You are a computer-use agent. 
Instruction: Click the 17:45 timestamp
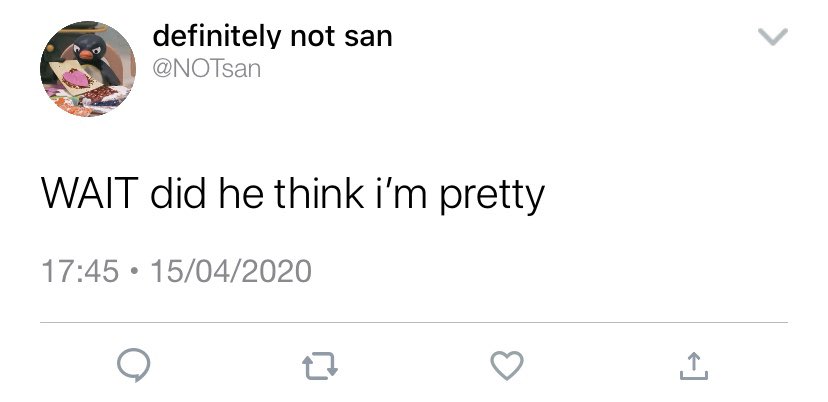click(x=80, y=271)
